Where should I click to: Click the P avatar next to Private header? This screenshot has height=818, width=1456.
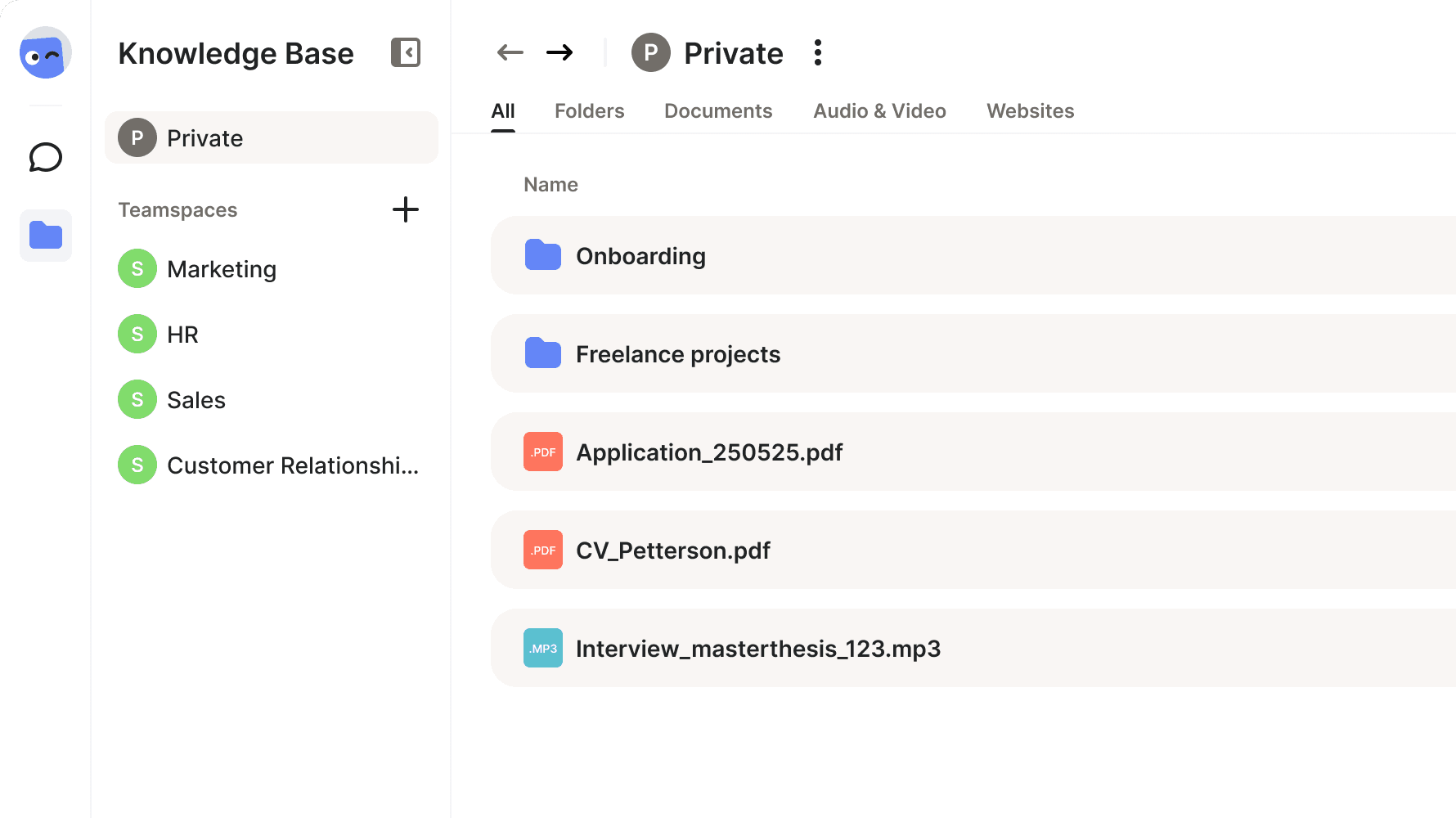pyautogui.click(x=649, y=52)
